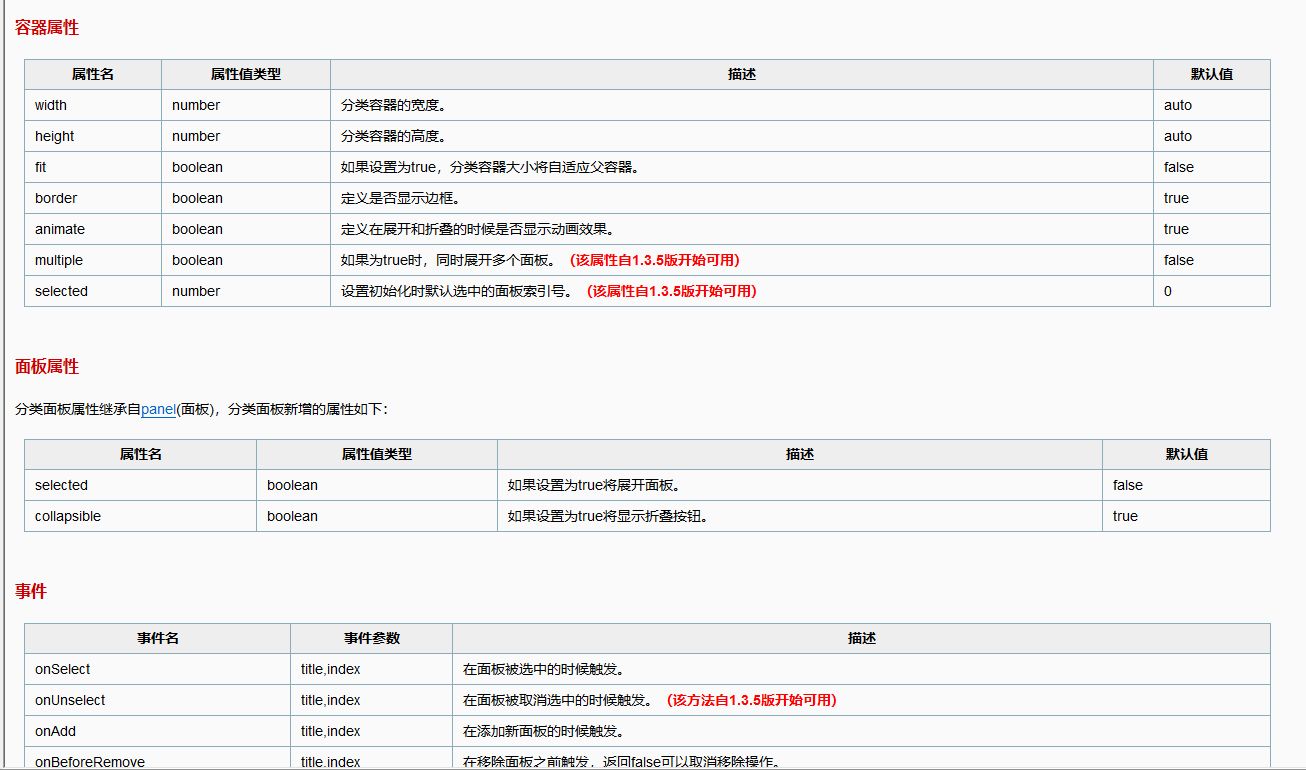
Task: Click 'selected' in the container properties table
Action: 61,291
